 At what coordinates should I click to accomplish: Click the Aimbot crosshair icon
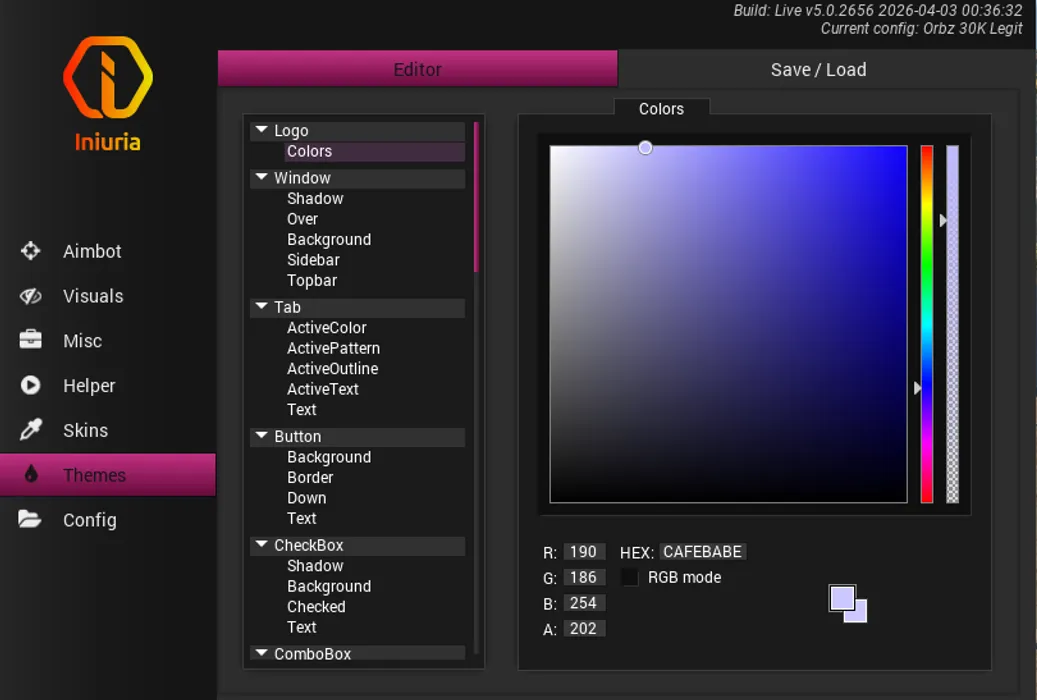pos(30,251)
